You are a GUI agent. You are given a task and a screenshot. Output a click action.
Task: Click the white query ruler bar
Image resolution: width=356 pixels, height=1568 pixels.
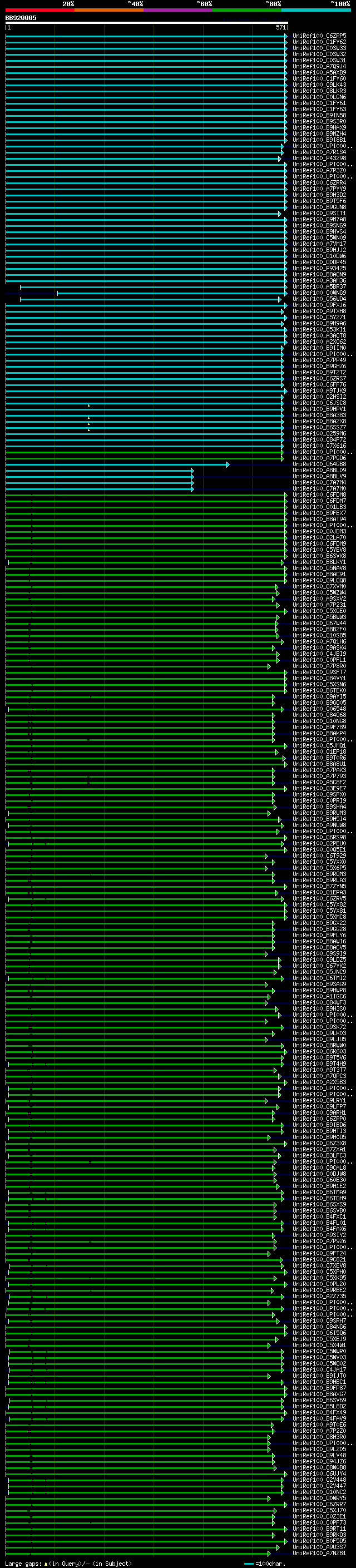[x=147, y=23]
